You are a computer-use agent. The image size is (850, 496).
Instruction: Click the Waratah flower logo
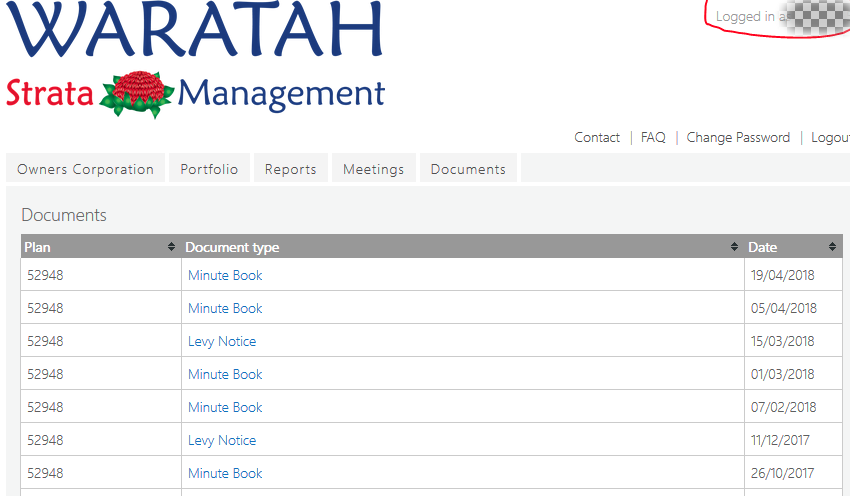[x=137, y=94]
